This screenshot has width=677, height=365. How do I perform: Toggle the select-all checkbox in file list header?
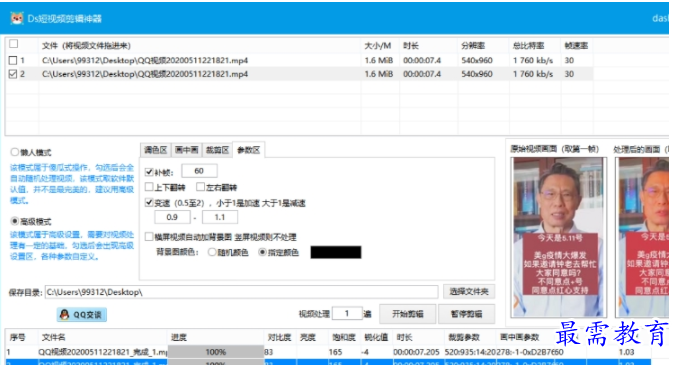coord(13,44)
